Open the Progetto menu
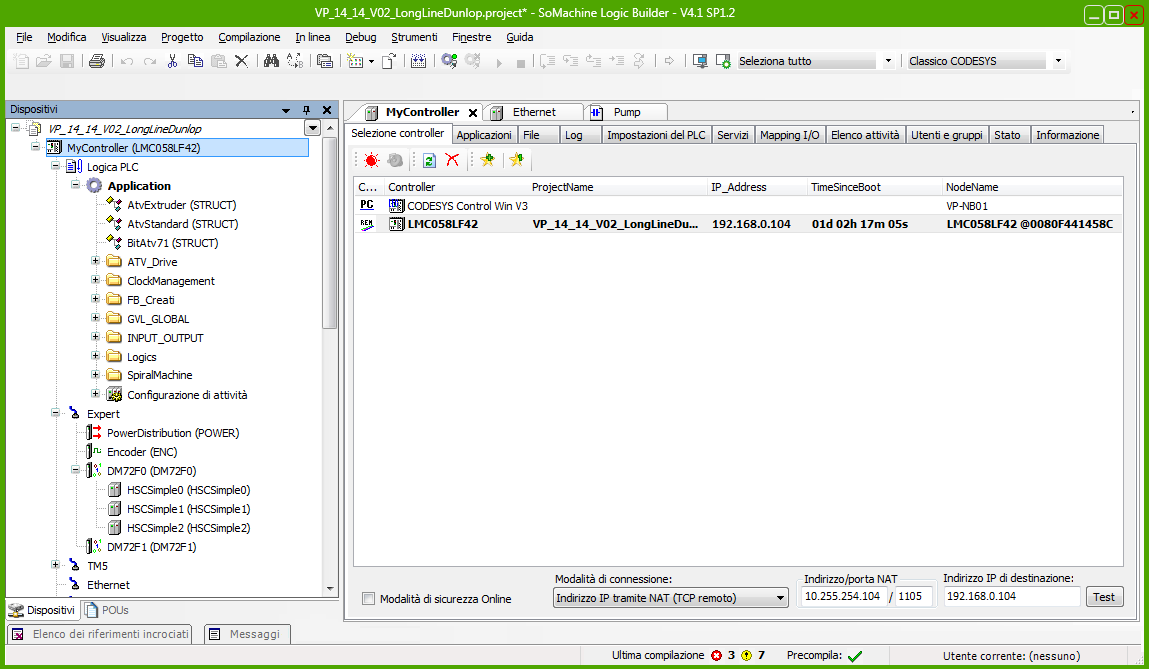Screen dimensions: 1150x669 pos(182,37)
